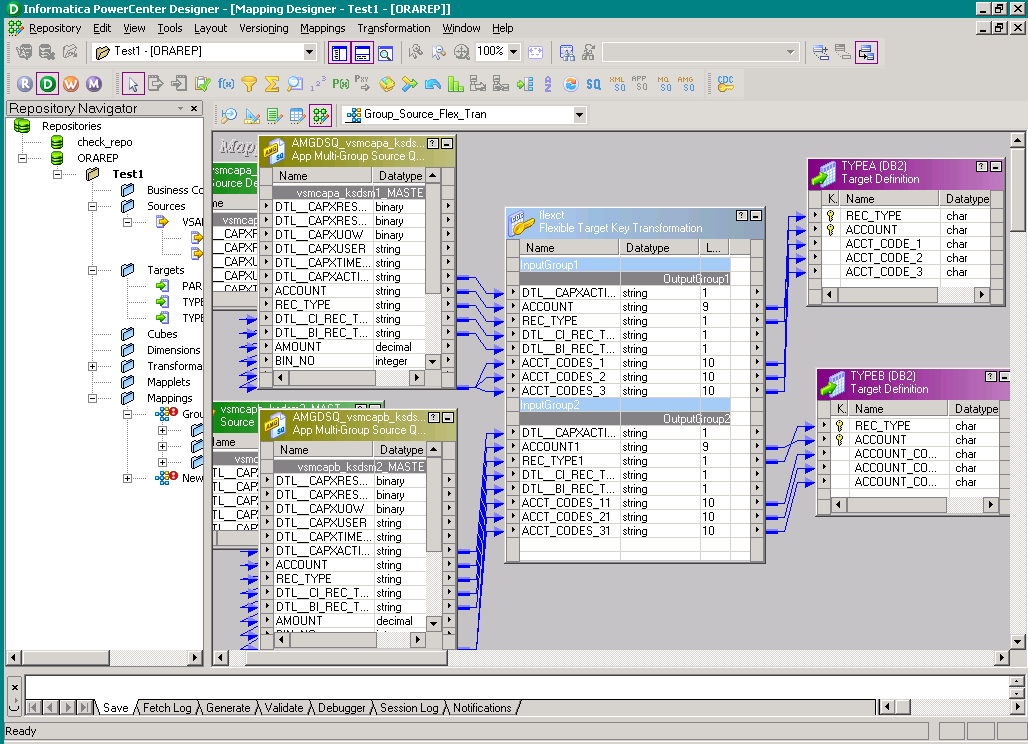
Task: Collapse the Targets folder in the navigator
Action: (x=93, y=270)
